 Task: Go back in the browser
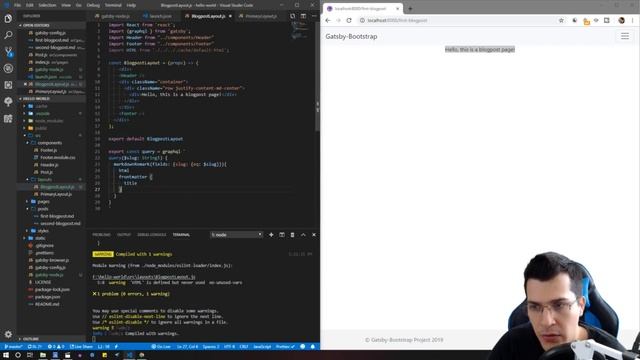tap(328, 20)
